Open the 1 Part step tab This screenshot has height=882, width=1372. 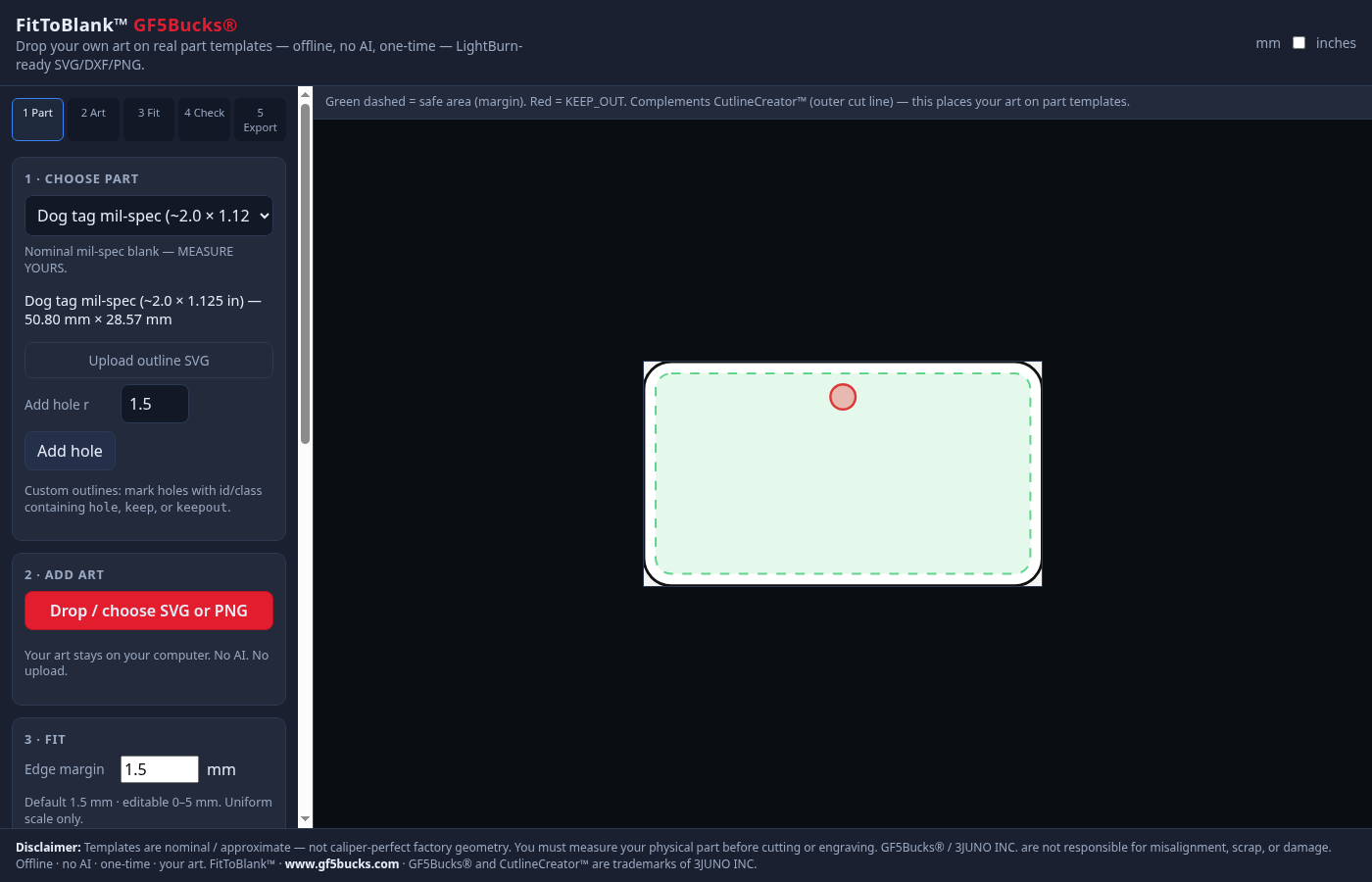tap(37, 120)
